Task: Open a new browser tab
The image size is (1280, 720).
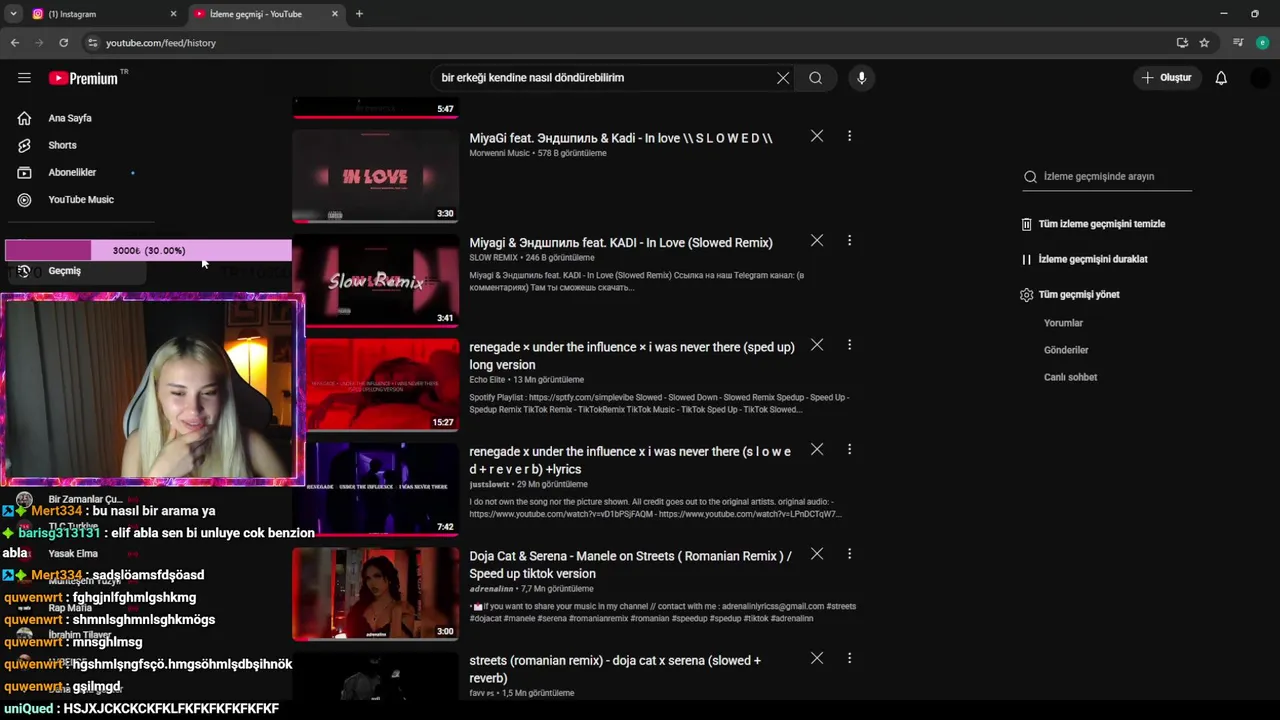Action: [x=359, y=14]
